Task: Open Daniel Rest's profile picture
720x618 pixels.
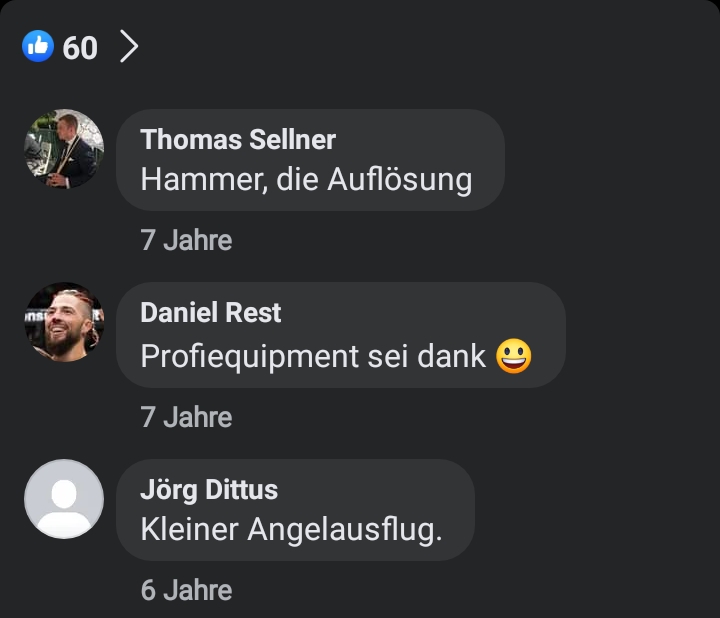Action: 64,322
